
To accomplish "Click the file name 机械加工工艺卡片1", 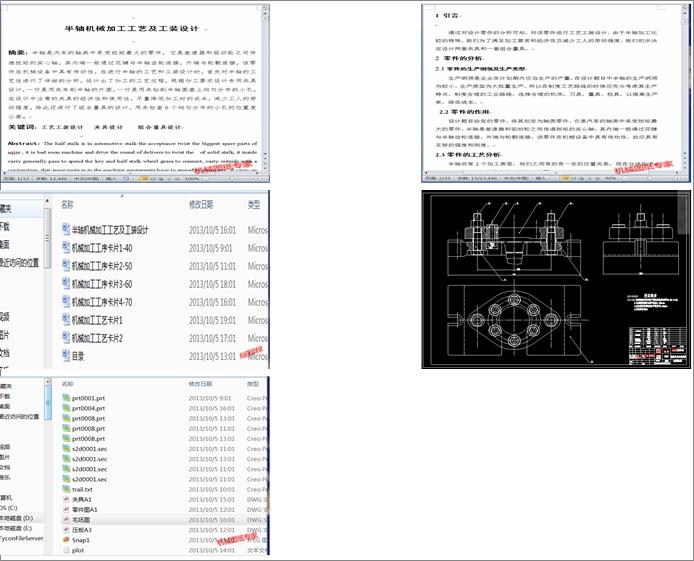I will point(97,320).
